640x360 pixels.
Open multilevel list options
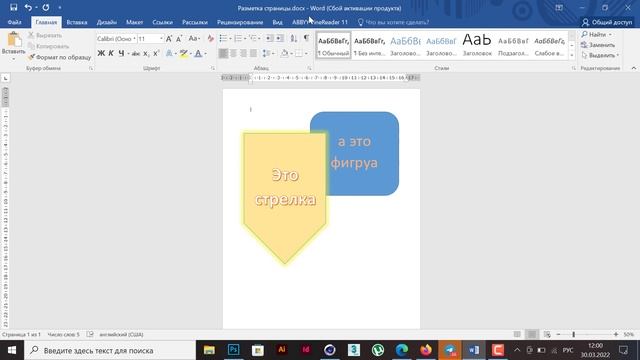pos(253,38)
